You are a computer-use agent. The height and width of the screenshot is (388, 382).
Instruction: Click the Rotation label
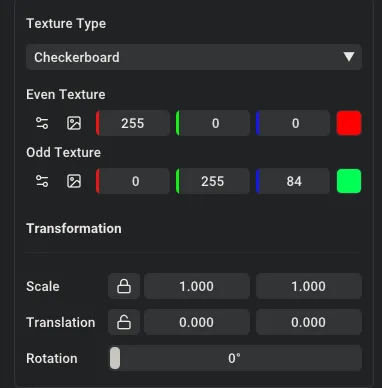click(x=52, y=358)
